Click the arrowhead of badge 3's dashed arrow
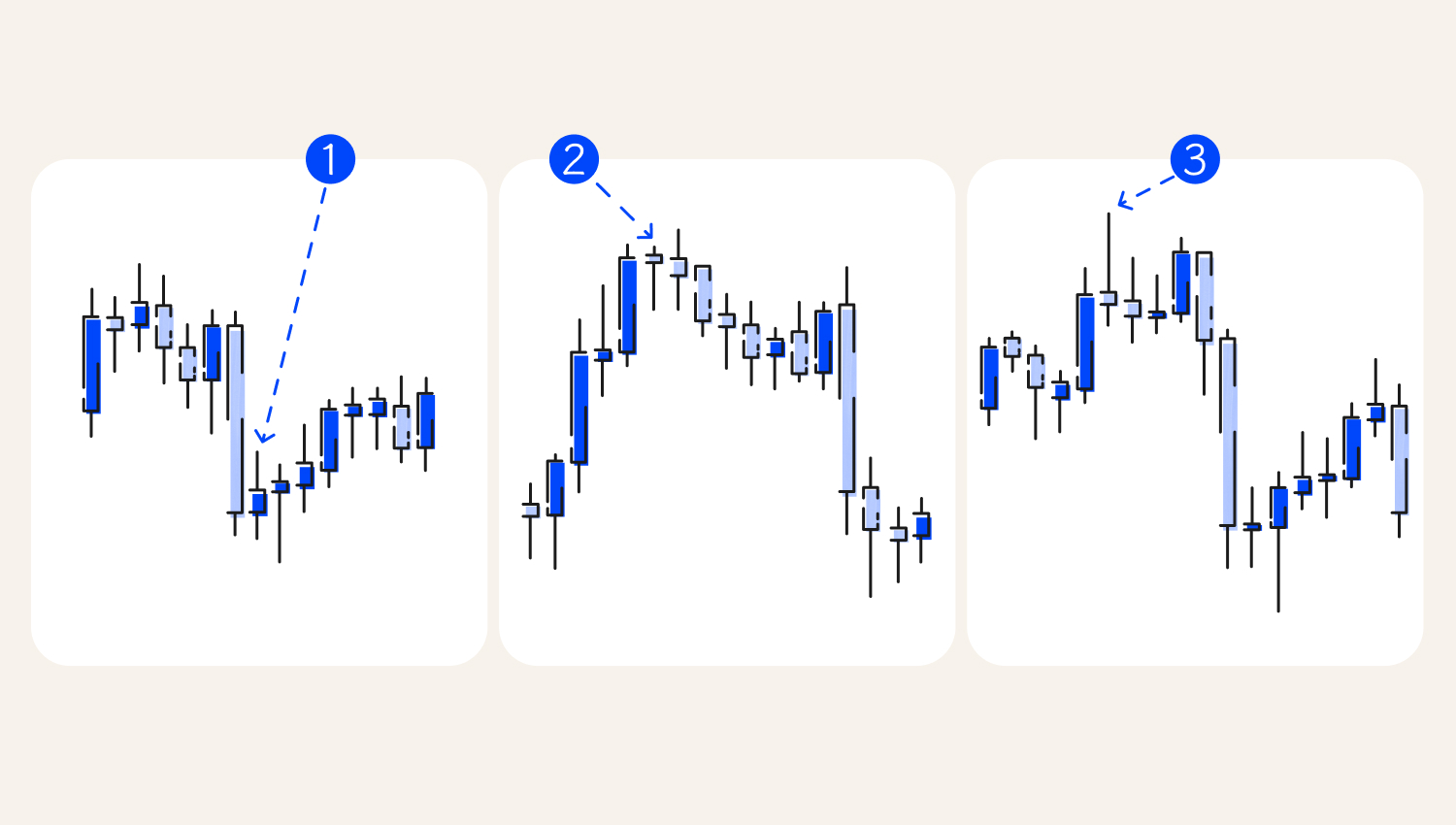This screenshot has height=825, width=1456. (1125, 201)
